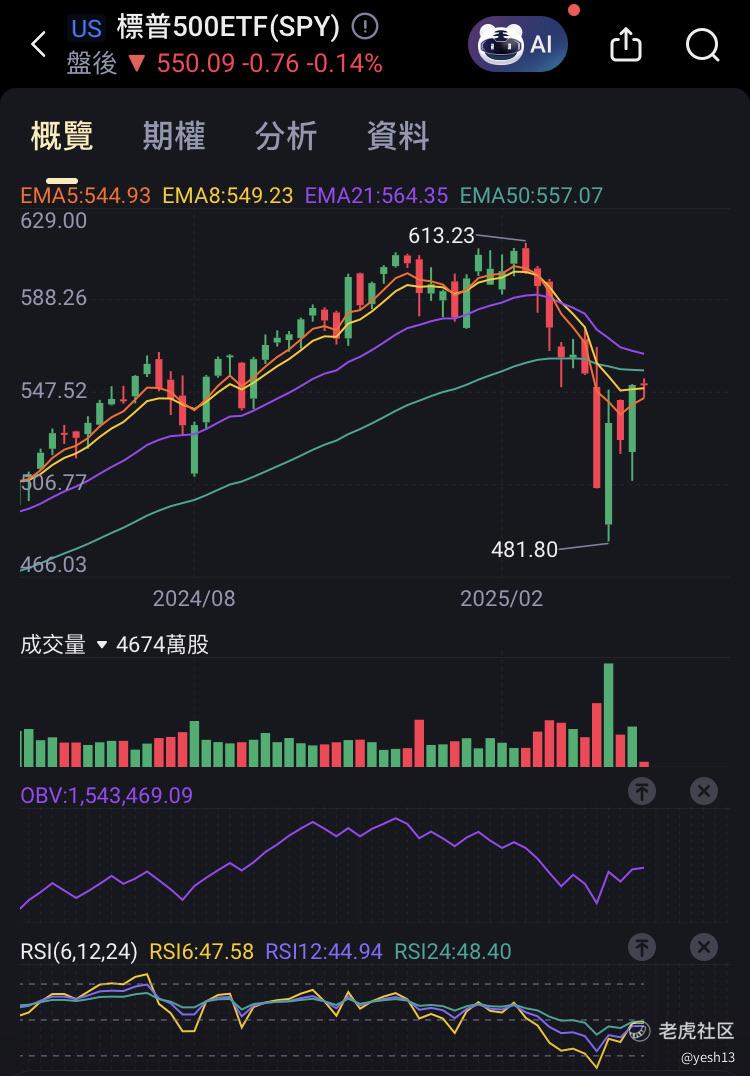Image resolution: width=750 pixels, height=1076 pixels.
Task: Tap the 466.03 price axis label
Action: pos(54,565)
